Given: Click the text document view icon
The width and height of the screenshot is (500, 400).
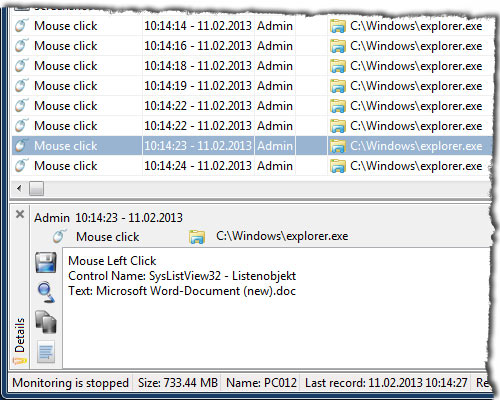Looking at the screenshot, I should (x=46, y=351).
